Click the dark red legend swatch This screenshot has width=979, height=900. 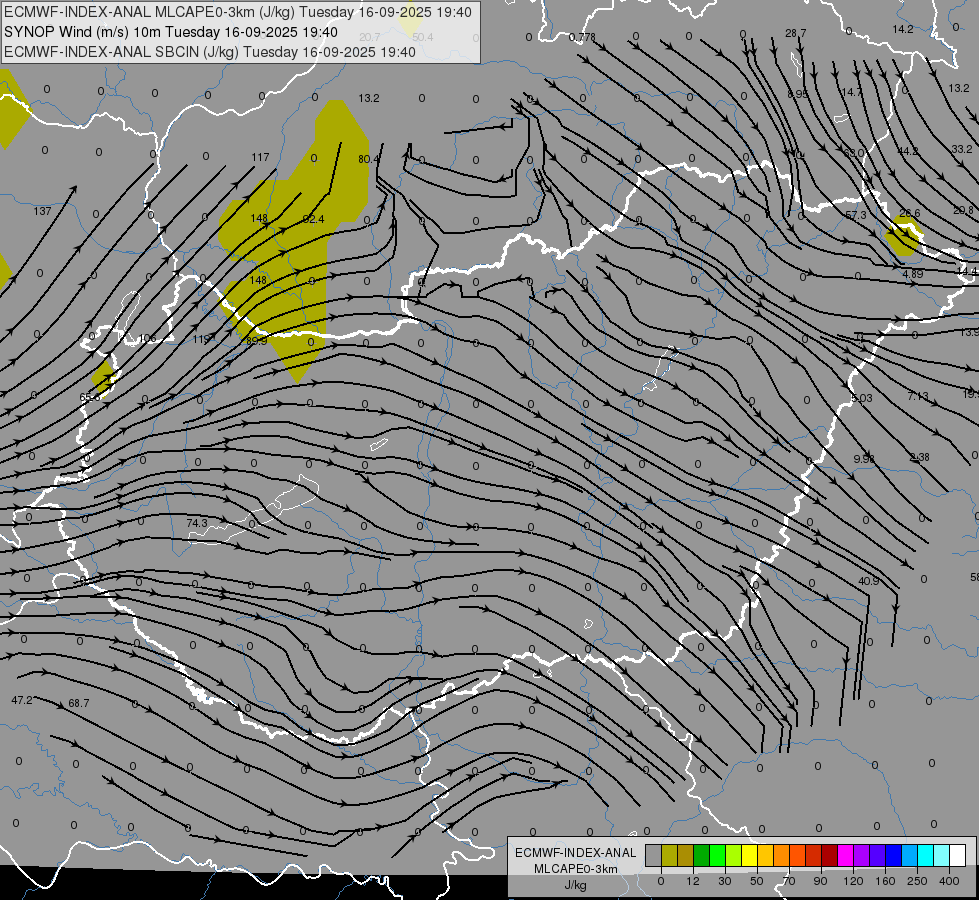coord(830,856)
